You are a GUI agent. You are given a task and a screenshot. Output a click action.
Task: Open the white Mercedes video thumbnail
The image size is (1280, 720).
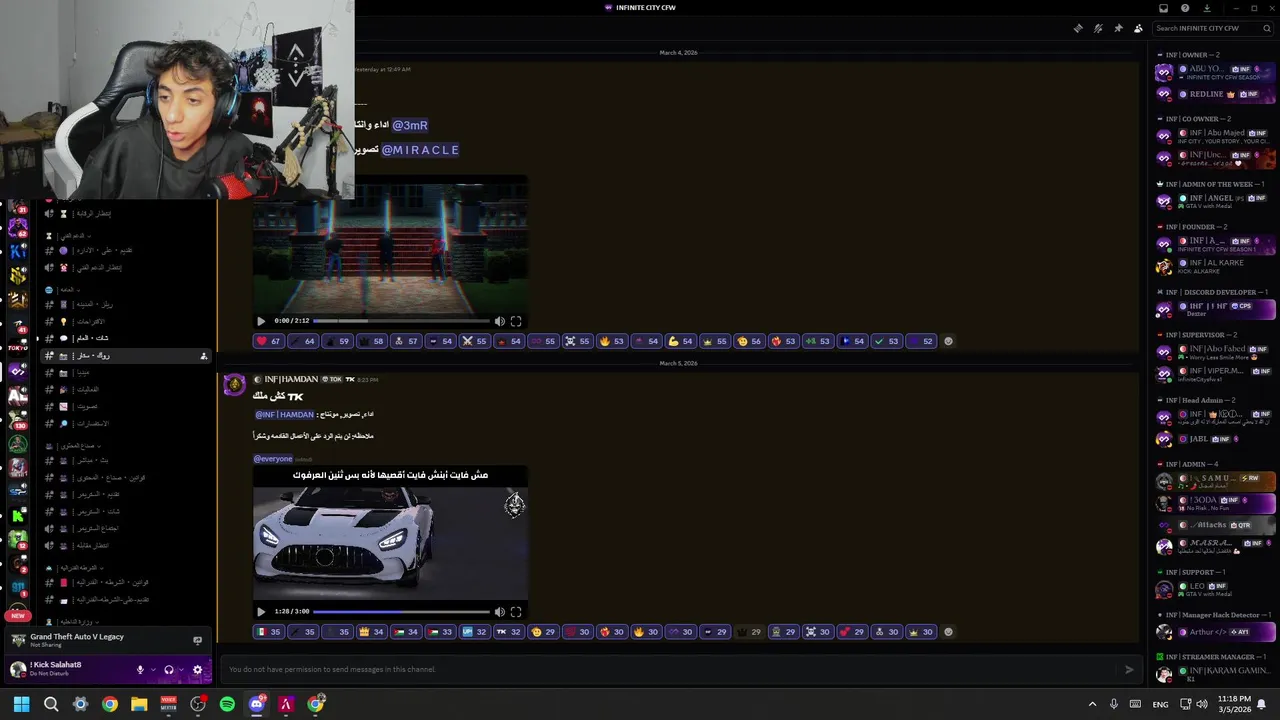pos(390,532)
